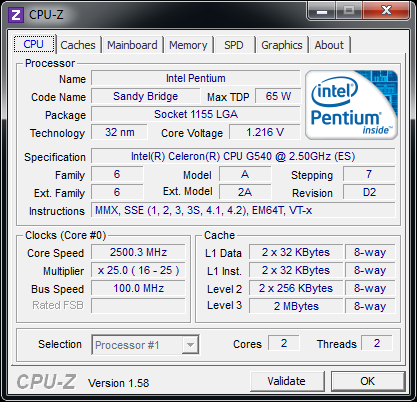Click the Version 1.58 label
The height and width of the screenshot is (402, 417).
click(118, 383)
